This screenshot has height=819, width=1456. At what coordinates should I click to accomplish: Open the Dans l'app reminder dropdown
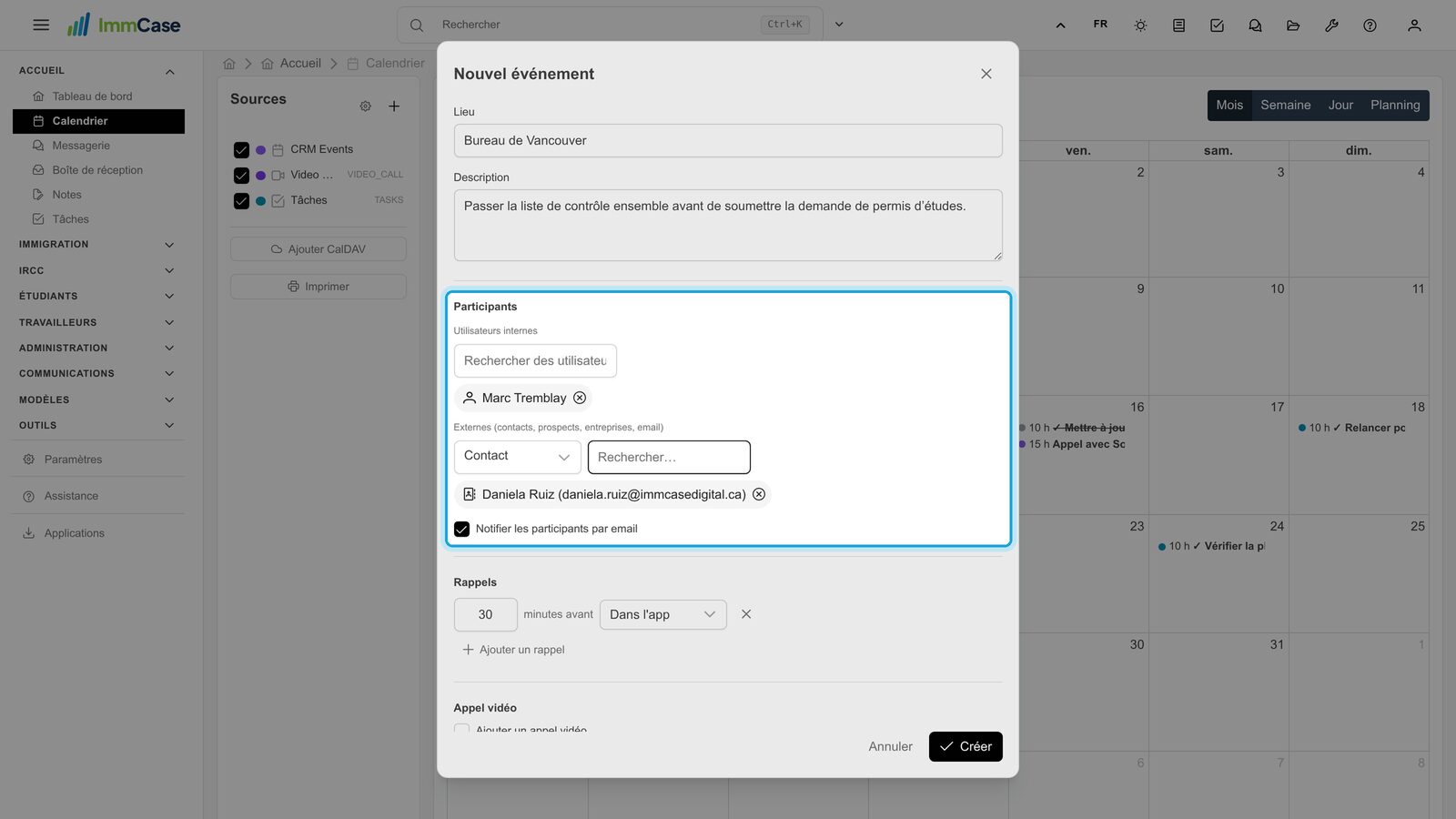pyautogui.click(x=663, y=614)
